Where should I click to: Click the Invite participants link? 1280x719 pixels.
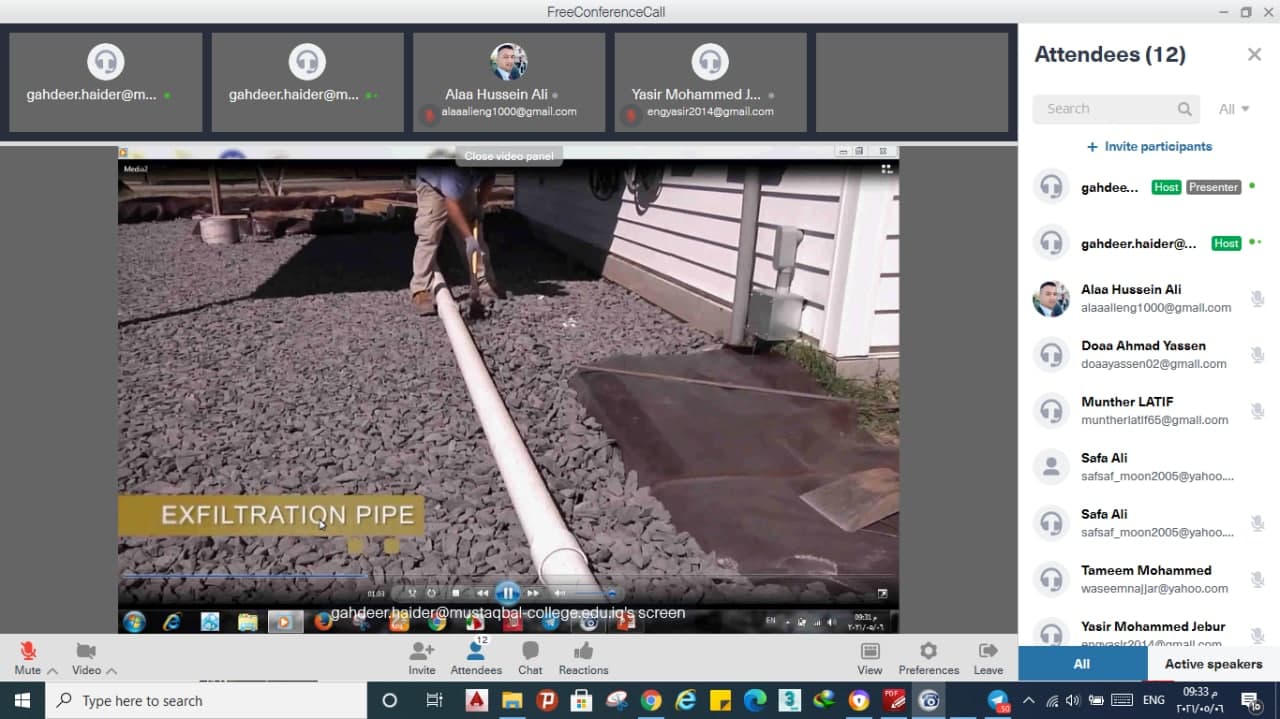tap(1150, 147)
